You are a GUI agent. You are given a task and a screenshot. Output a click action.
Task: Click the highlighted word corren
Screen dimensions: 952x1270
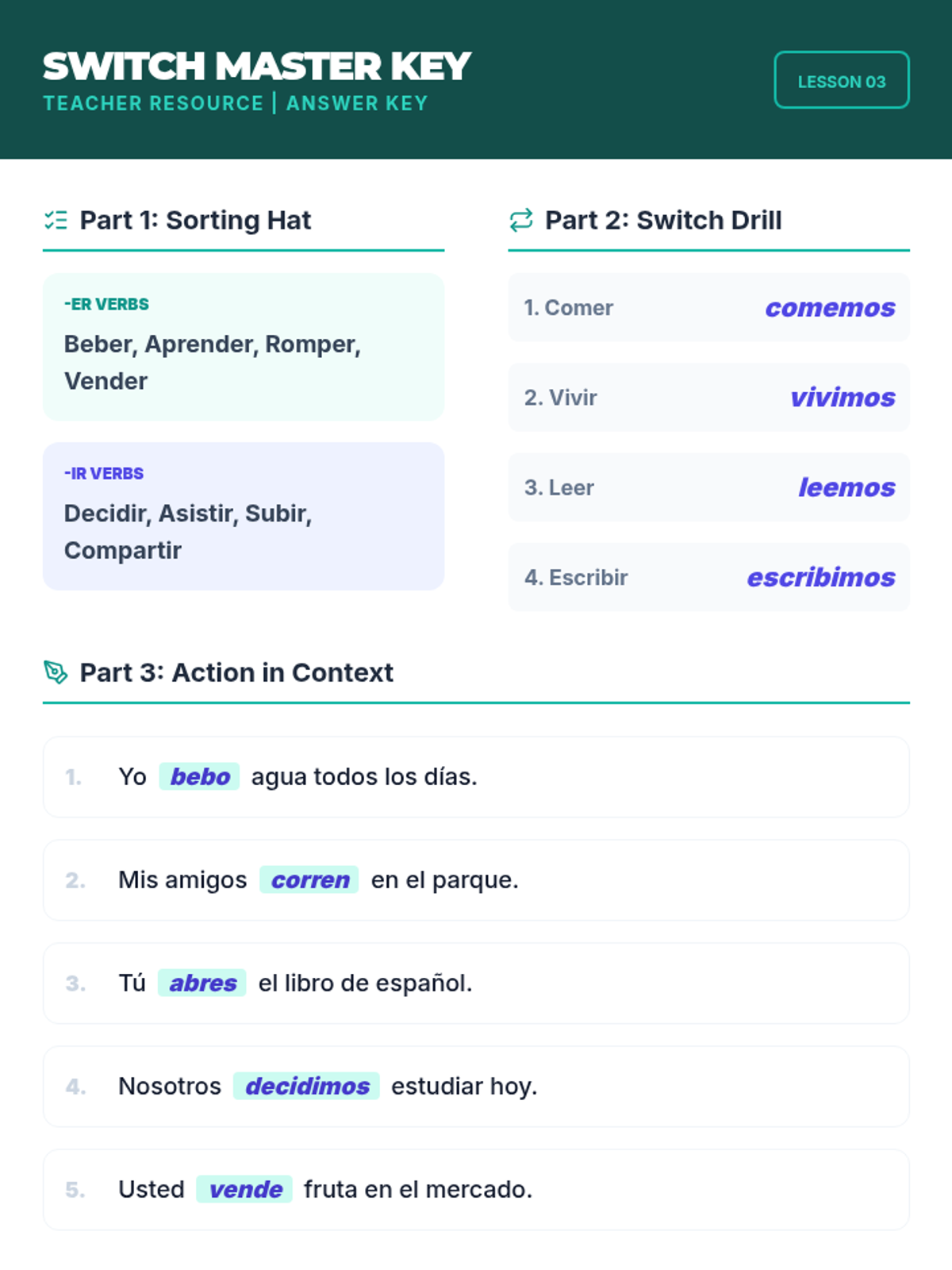pos(309,879)
